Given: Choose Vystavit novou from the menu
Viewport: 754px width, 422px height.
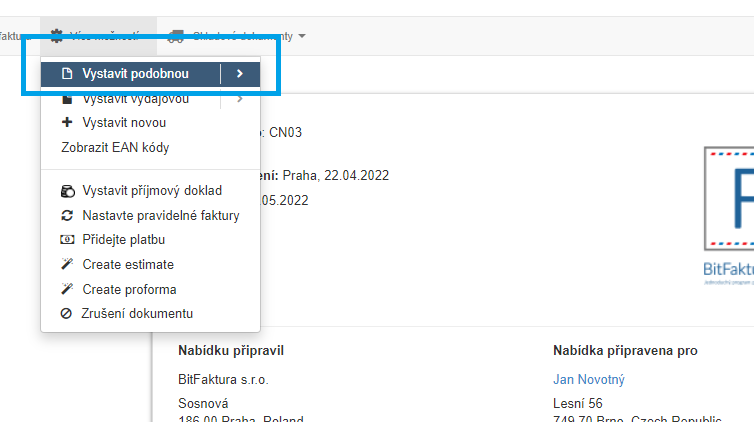Looking at the screenshot, I should pyautogui.click(x=124, y=123).
